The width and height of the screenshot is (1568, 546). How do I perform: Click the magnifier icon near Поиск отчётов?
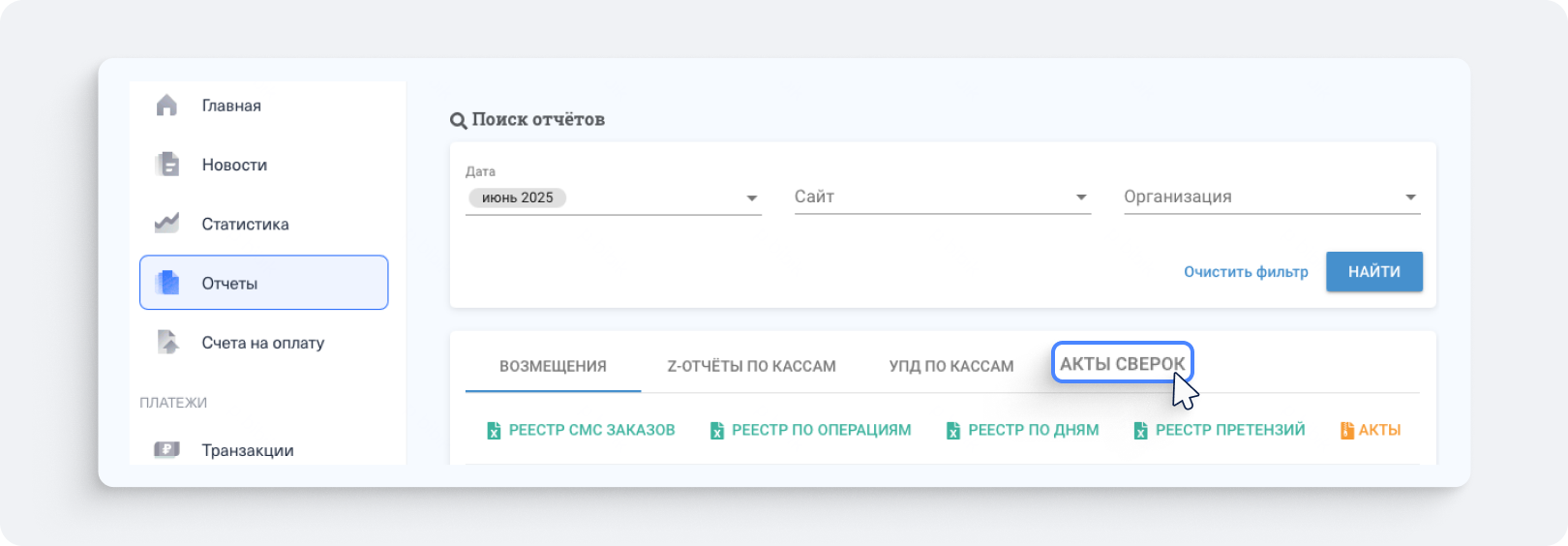[x=458, y=121]
